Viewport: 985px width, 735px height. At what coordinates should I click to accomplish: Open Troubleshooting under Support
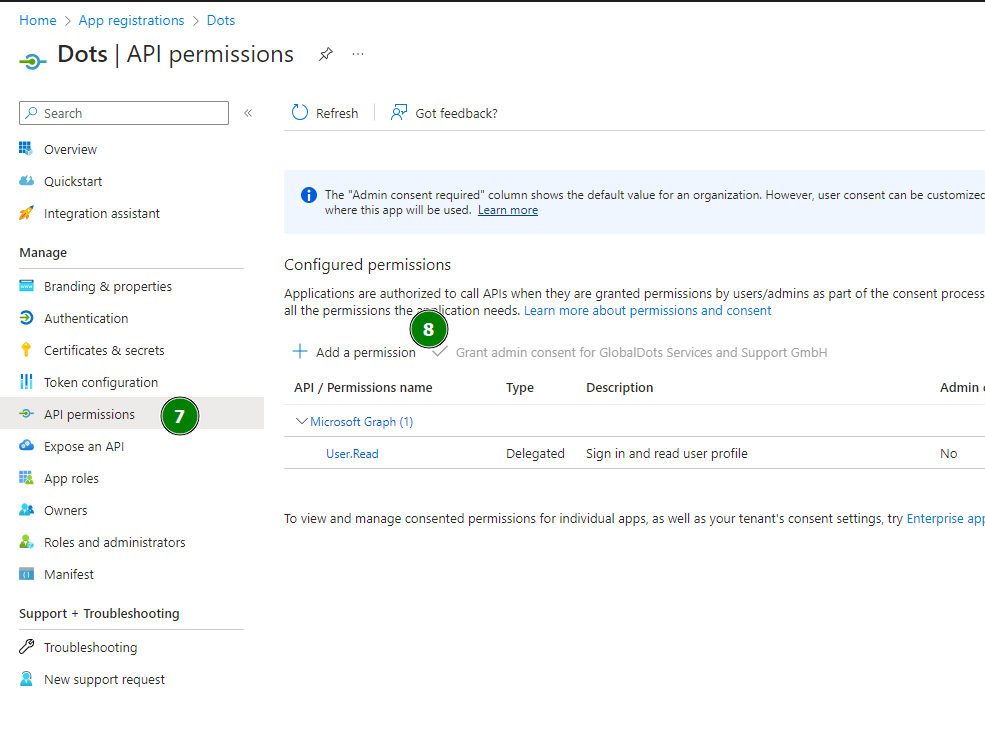click(x=90, y=648)
